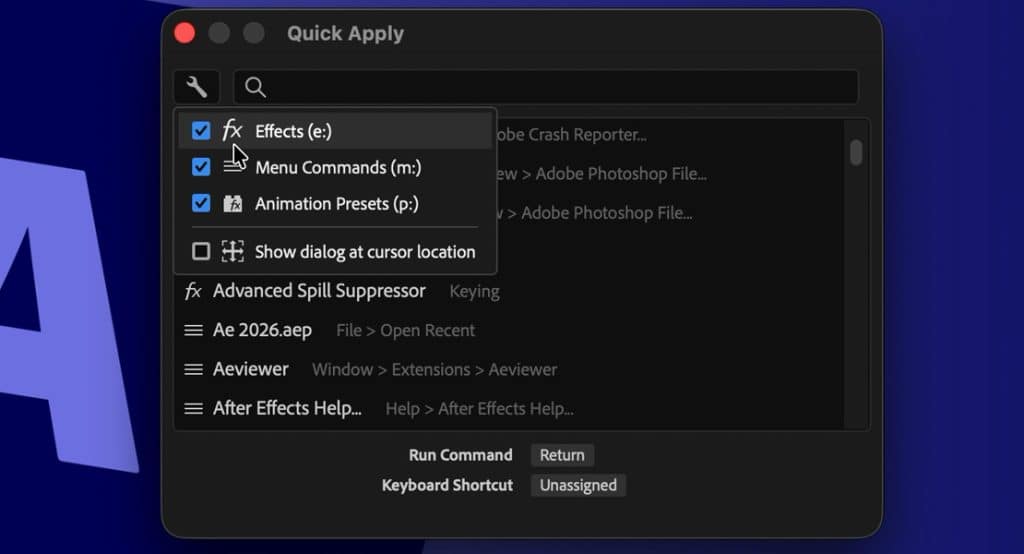Screen dimensions: 1024x554
Task: Click fx icon next to Advanced Spill Suppressor
Action: 193,291
